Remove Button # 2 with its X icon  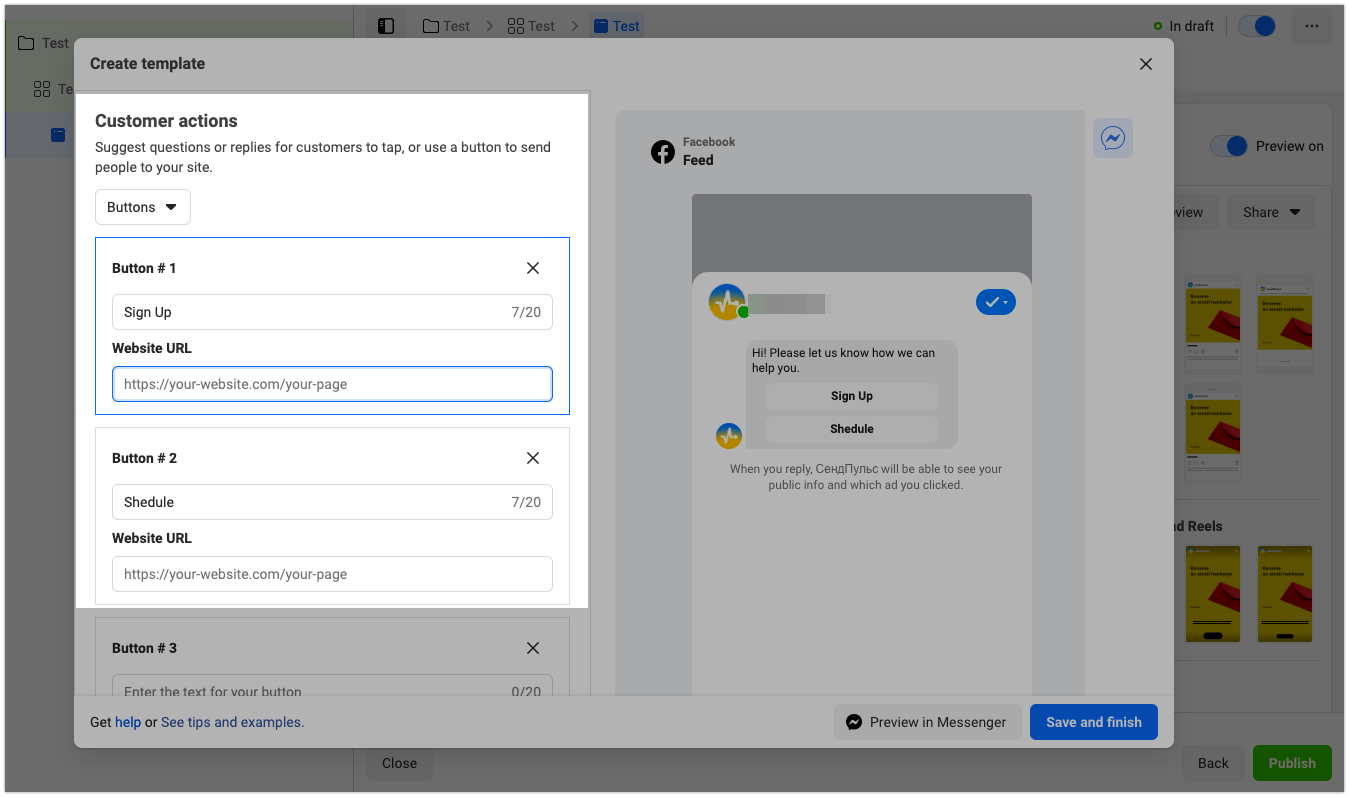click(x=532, y=458)
